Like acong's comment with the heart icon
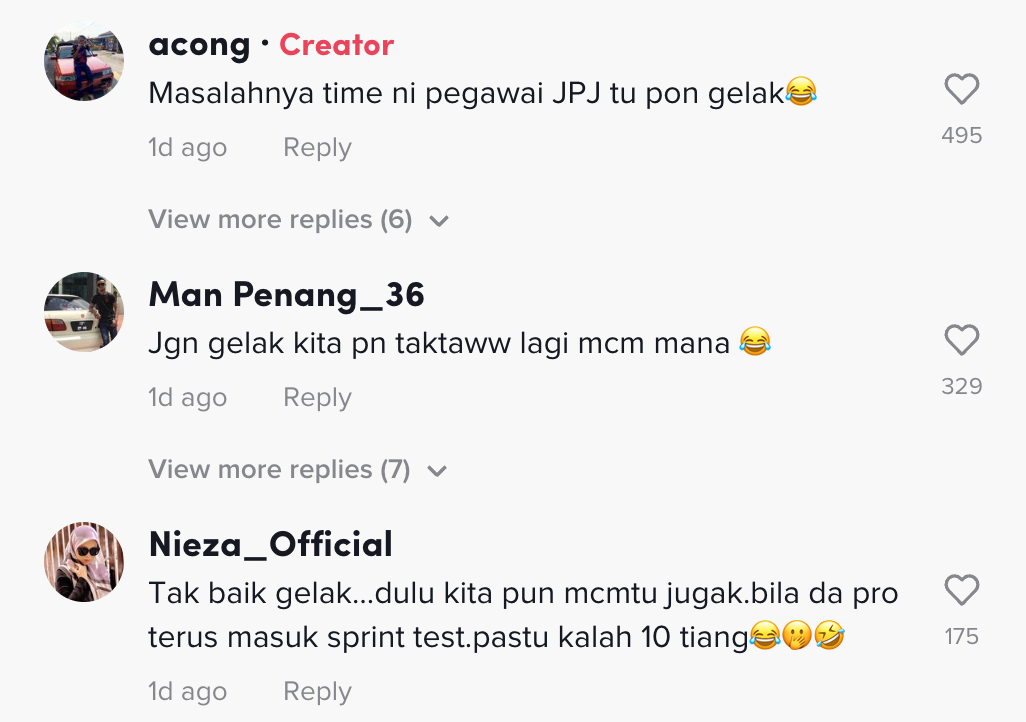Viewport: 1026px width, 722px height. point(961,91)
